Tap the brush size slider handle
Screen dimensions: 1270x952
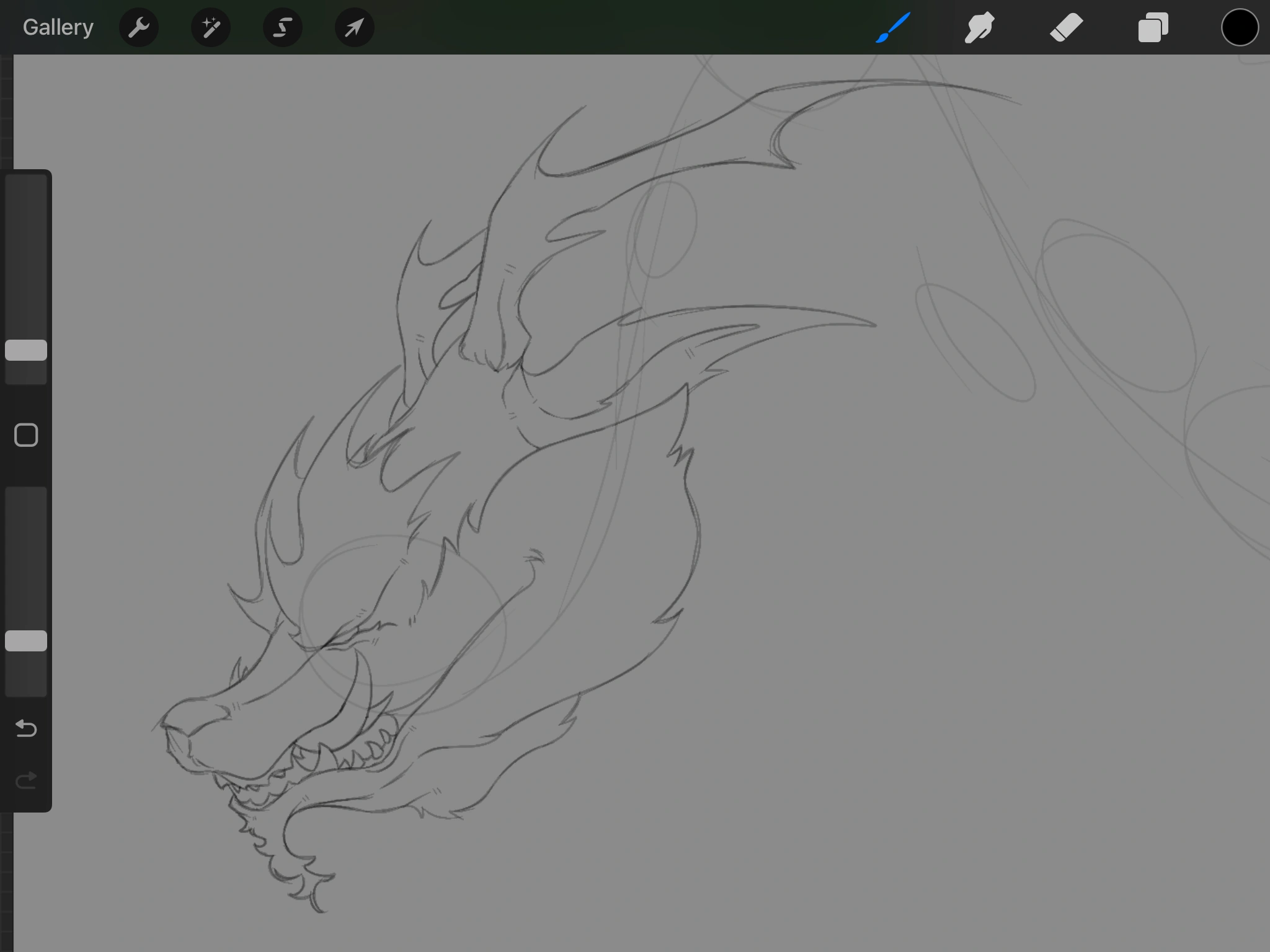click(26, 350)
